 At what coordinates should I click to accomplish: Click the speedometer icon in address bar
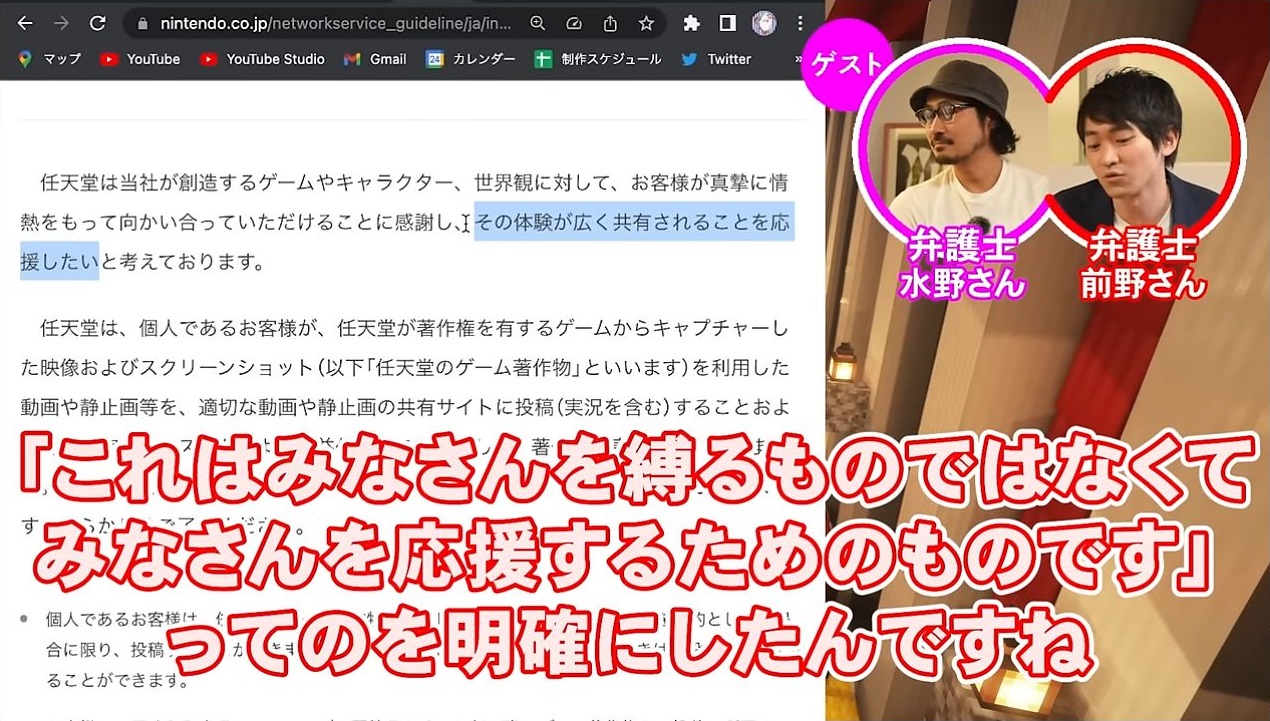tap(574, 23)
